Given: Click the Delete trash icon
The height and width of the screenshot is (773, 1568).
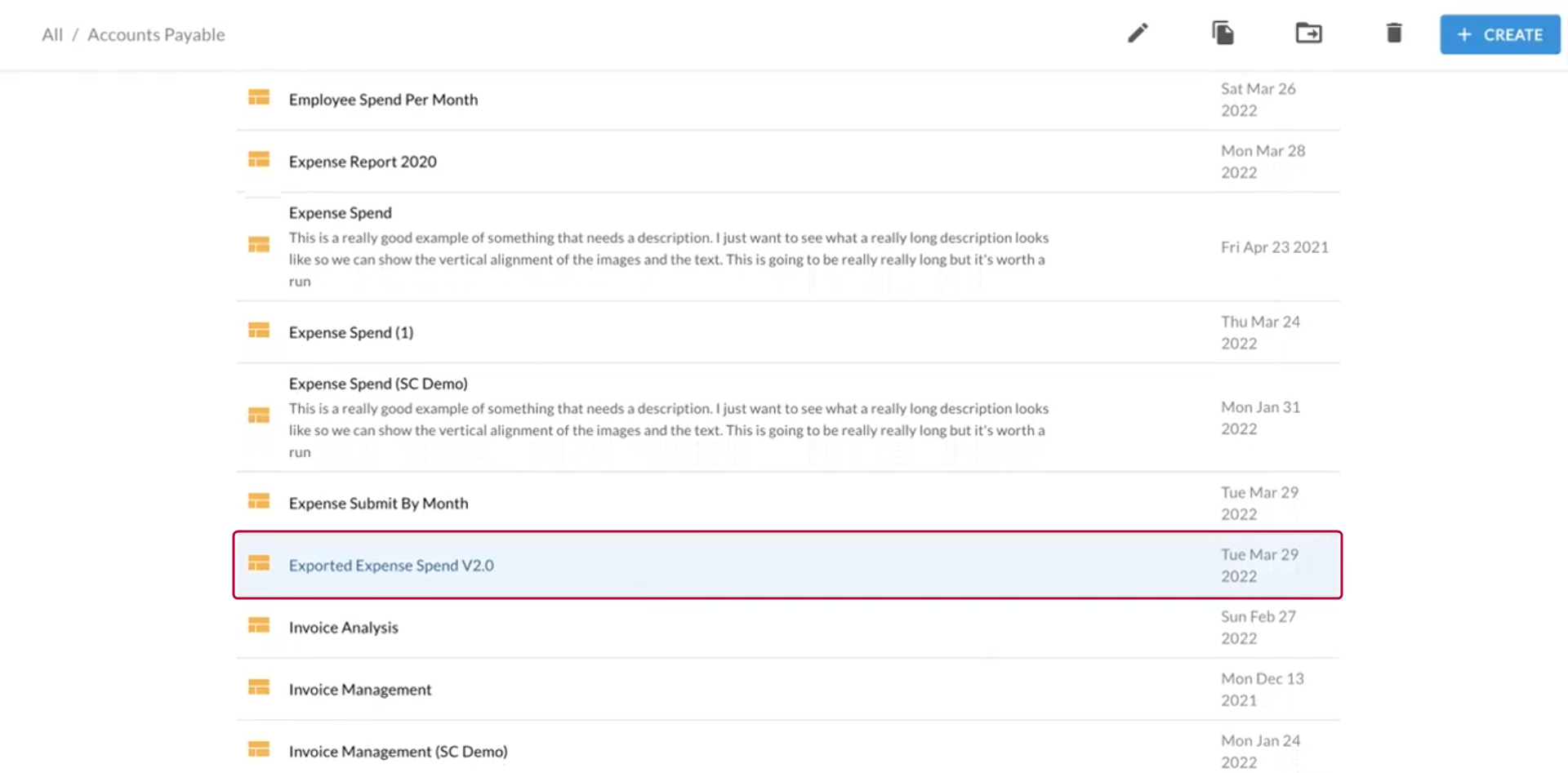Looking at the screenshot, I should 1393,33.
